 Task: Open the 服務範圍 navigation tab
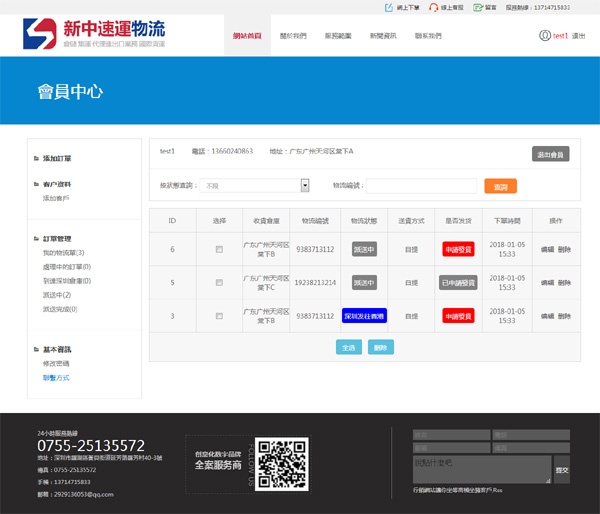point(339,35)
